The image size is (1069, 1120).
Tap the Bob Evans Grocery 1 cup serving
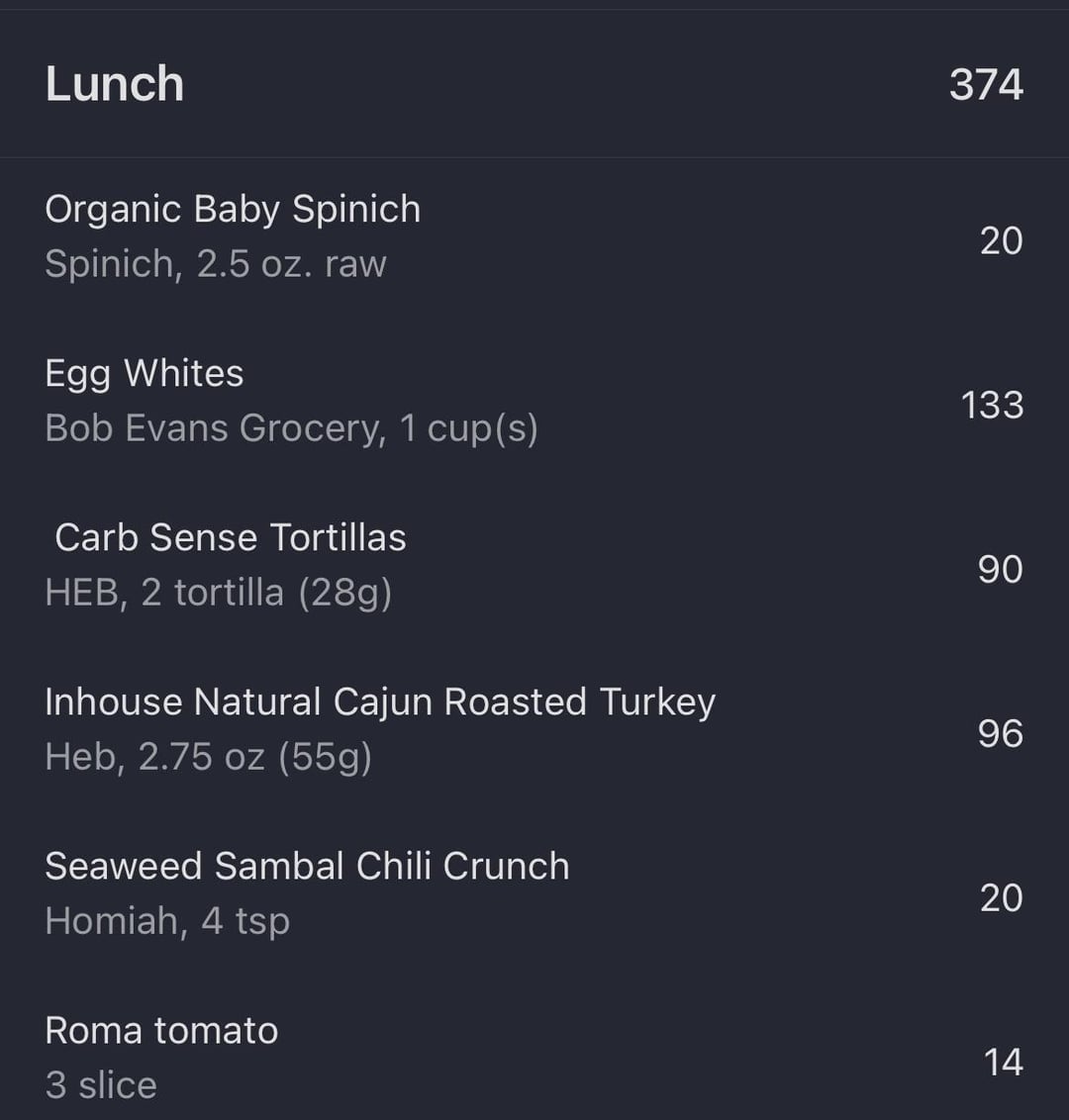(291, 428)
